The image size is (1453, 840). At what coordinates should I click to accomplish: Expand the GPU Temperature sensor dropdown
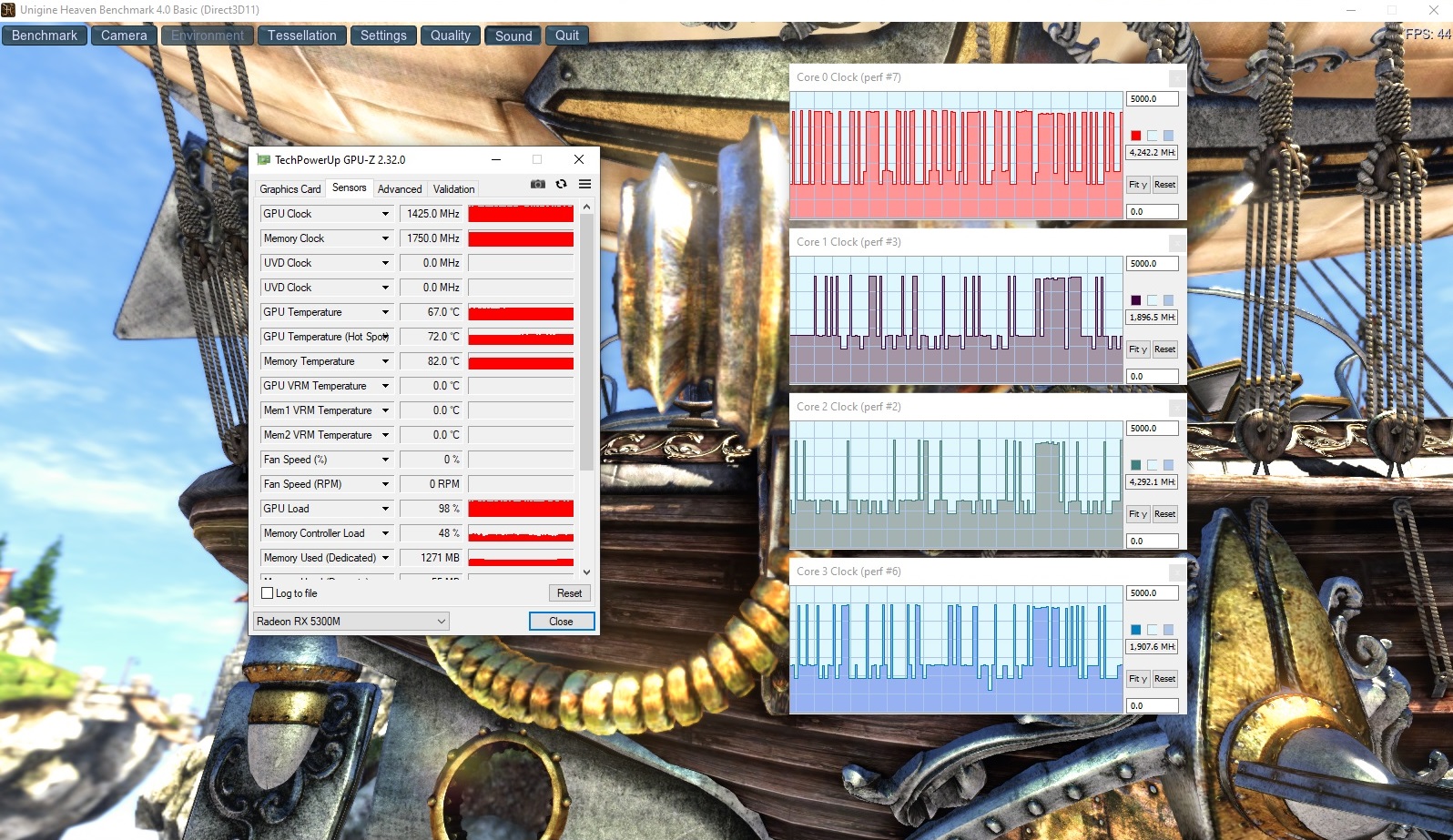tap(385, 312)
